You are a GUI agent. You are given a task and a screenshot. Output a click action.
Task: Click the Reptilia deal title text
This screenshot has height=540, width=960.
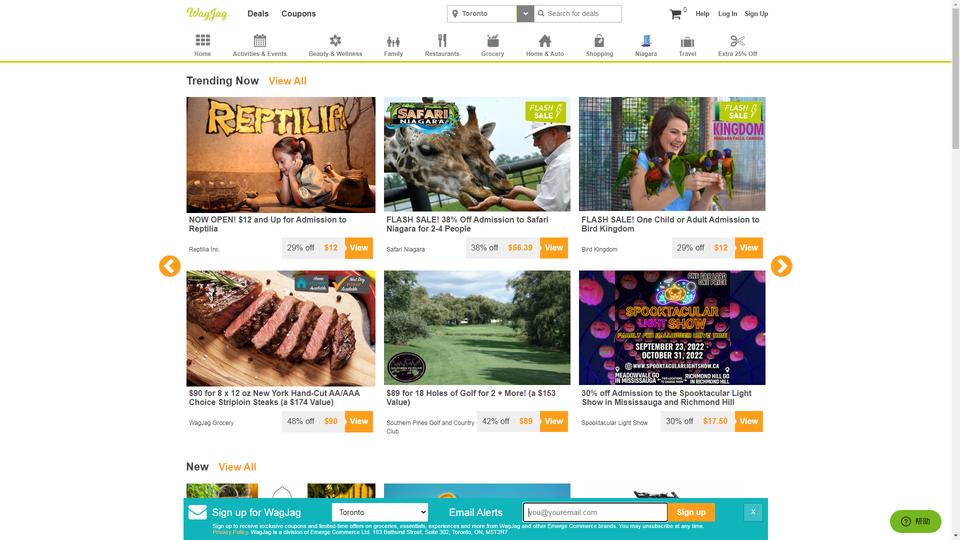268,224
